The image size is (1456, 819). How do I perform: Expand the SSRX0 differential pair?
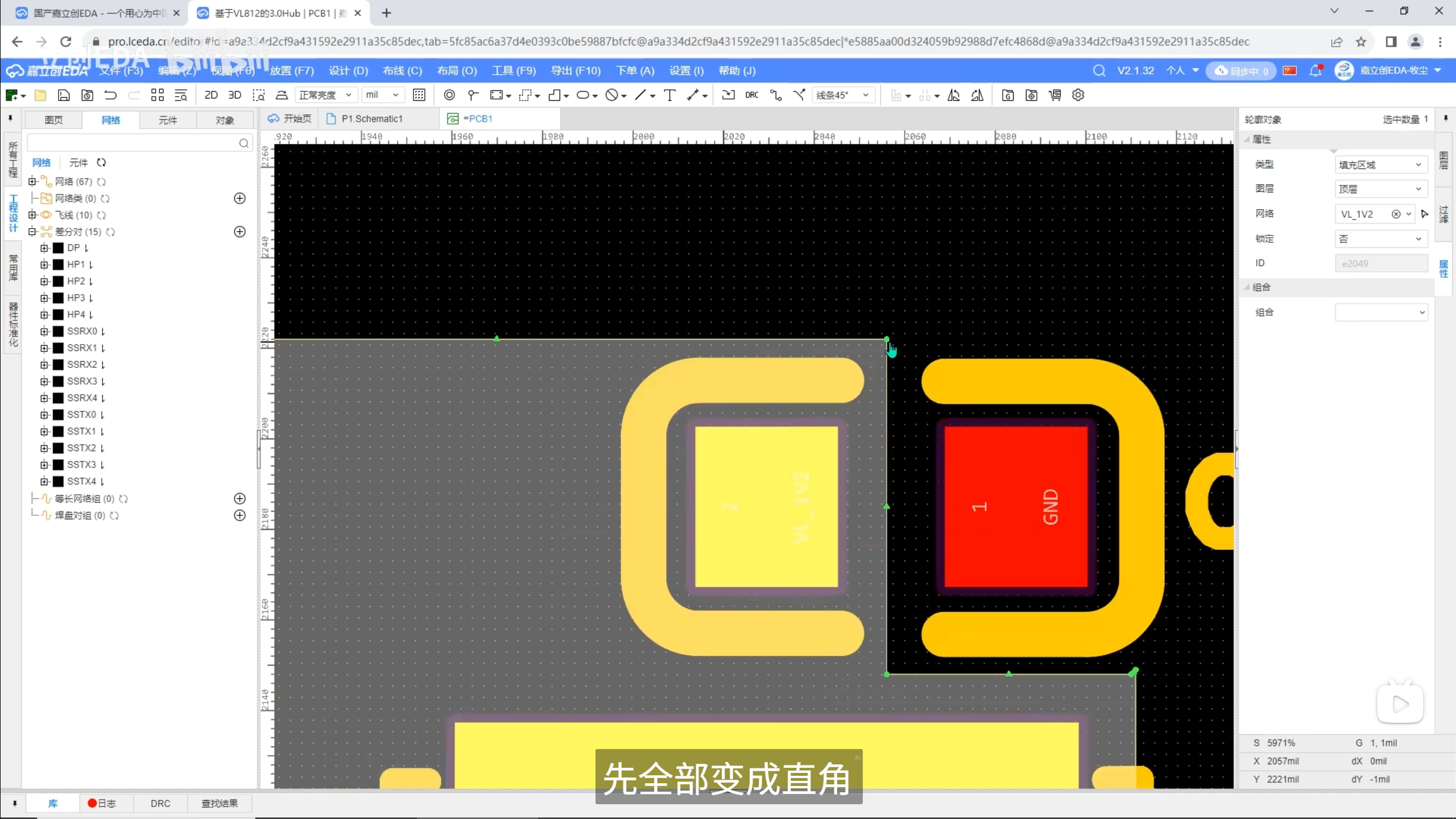point(44,332)
